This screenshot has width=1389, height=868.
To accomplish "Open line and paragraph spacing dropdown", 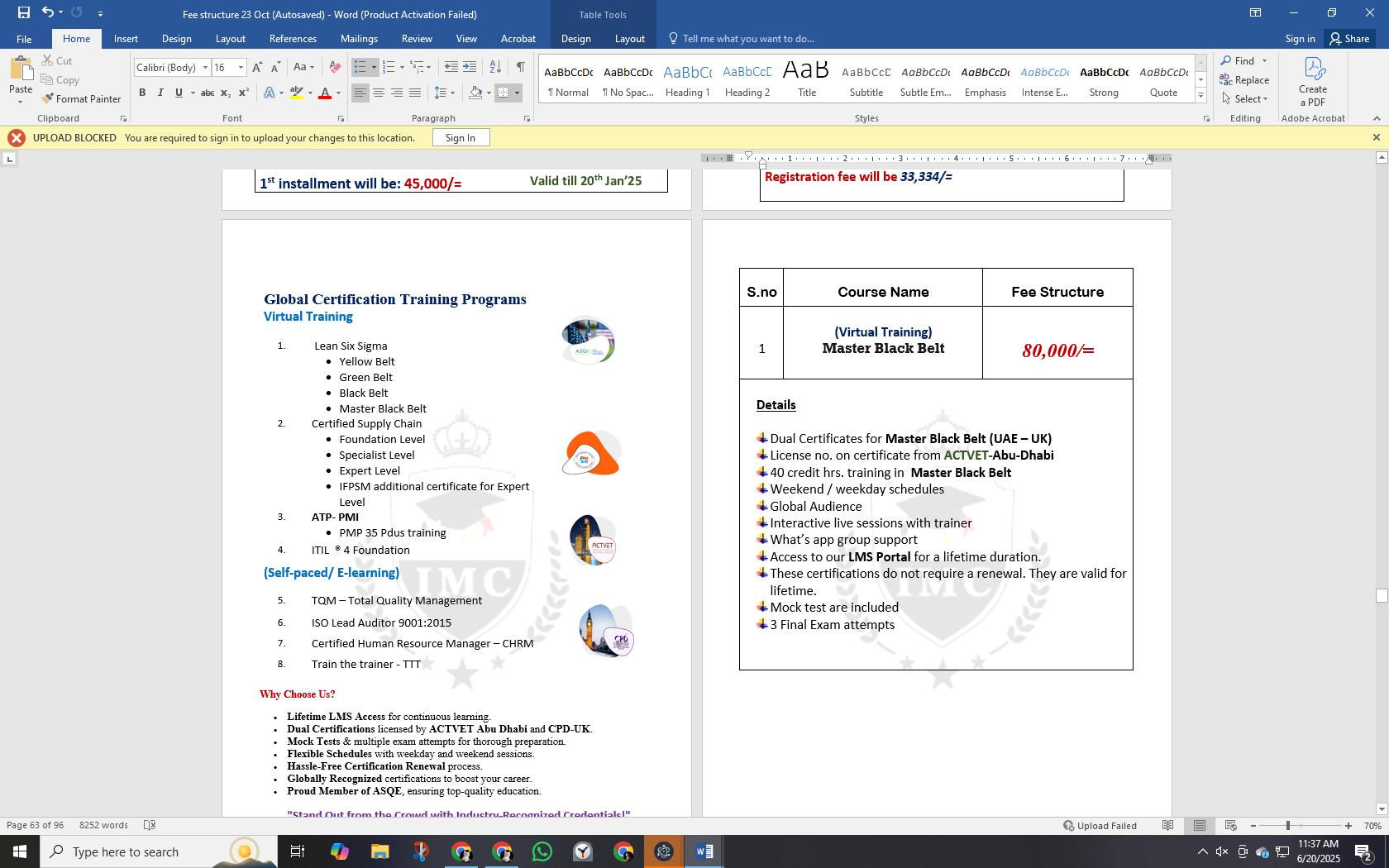I will [445, 93].
